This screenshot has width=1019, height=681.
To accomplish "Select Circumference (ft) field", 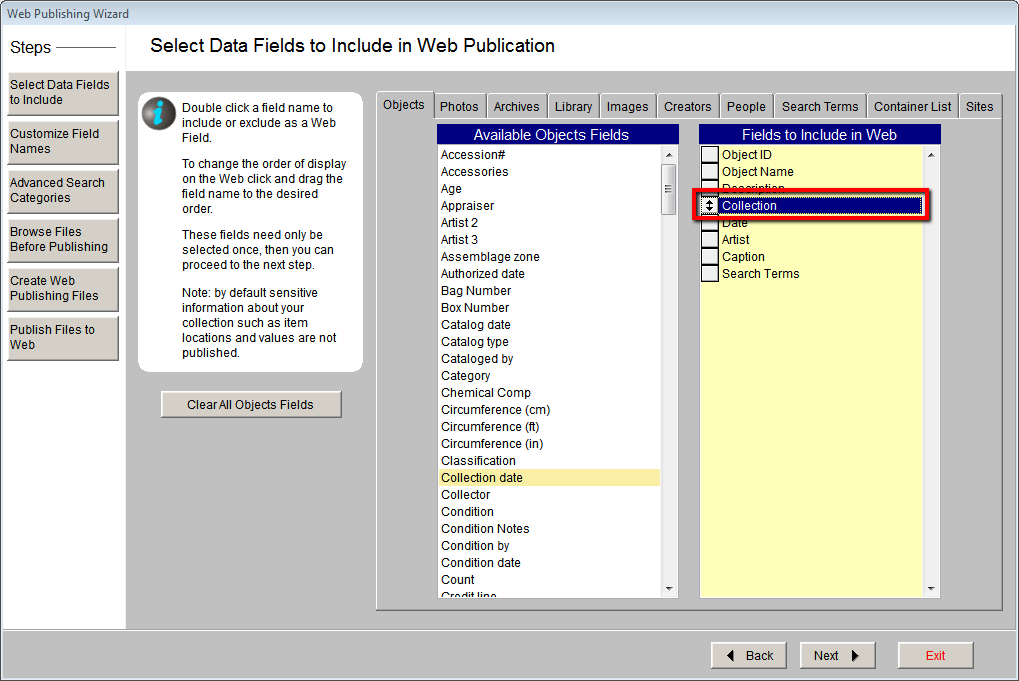I will (x=550, y=427).
